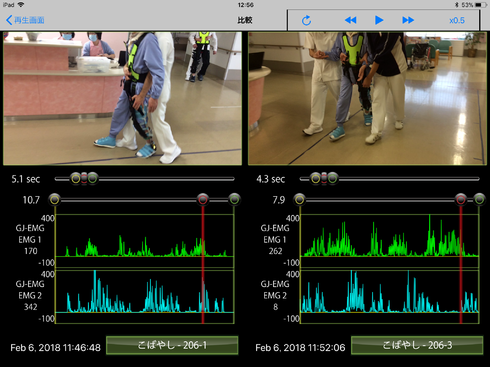Select red position marker on left 10.7 timeline

pyautogui.click(x=203, y=200)
